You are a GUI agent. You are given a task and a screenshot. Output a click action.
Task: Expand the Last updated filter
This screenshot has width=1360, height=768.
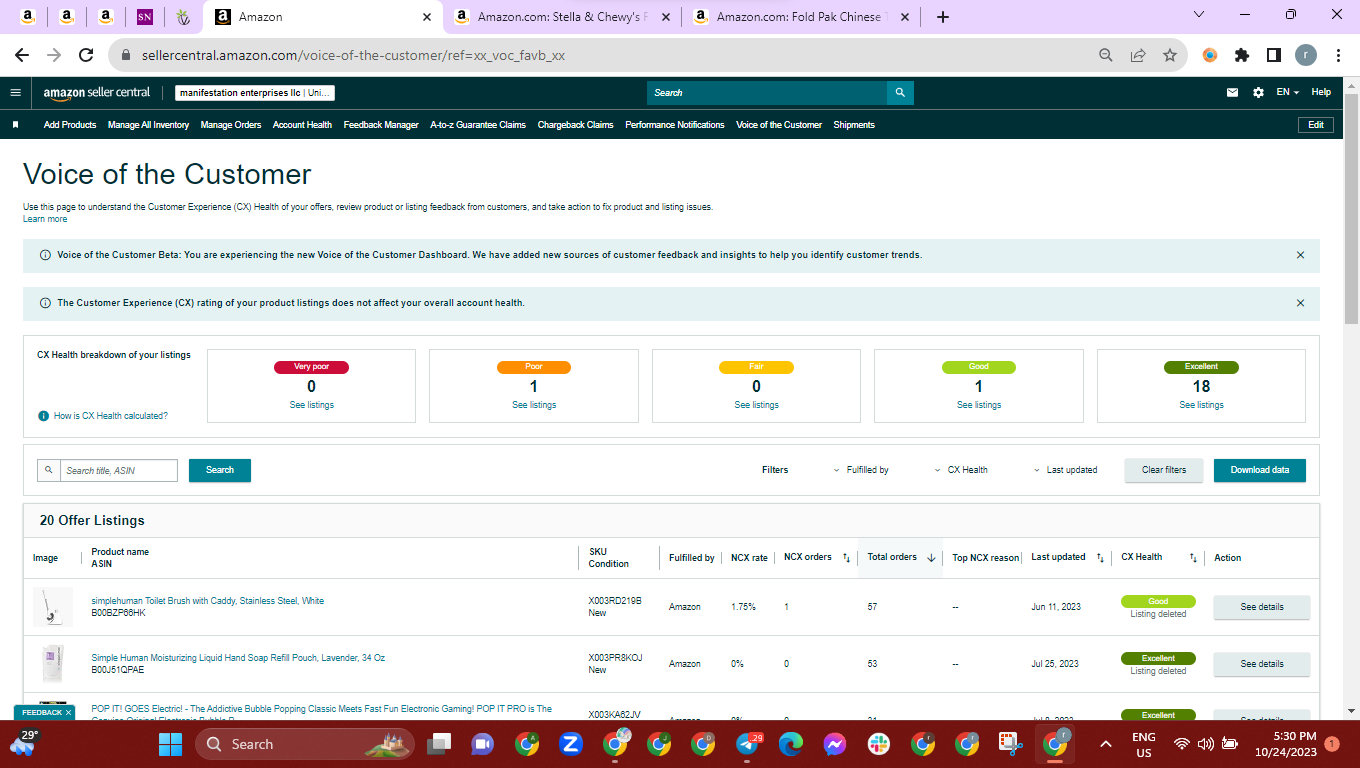1065,470
